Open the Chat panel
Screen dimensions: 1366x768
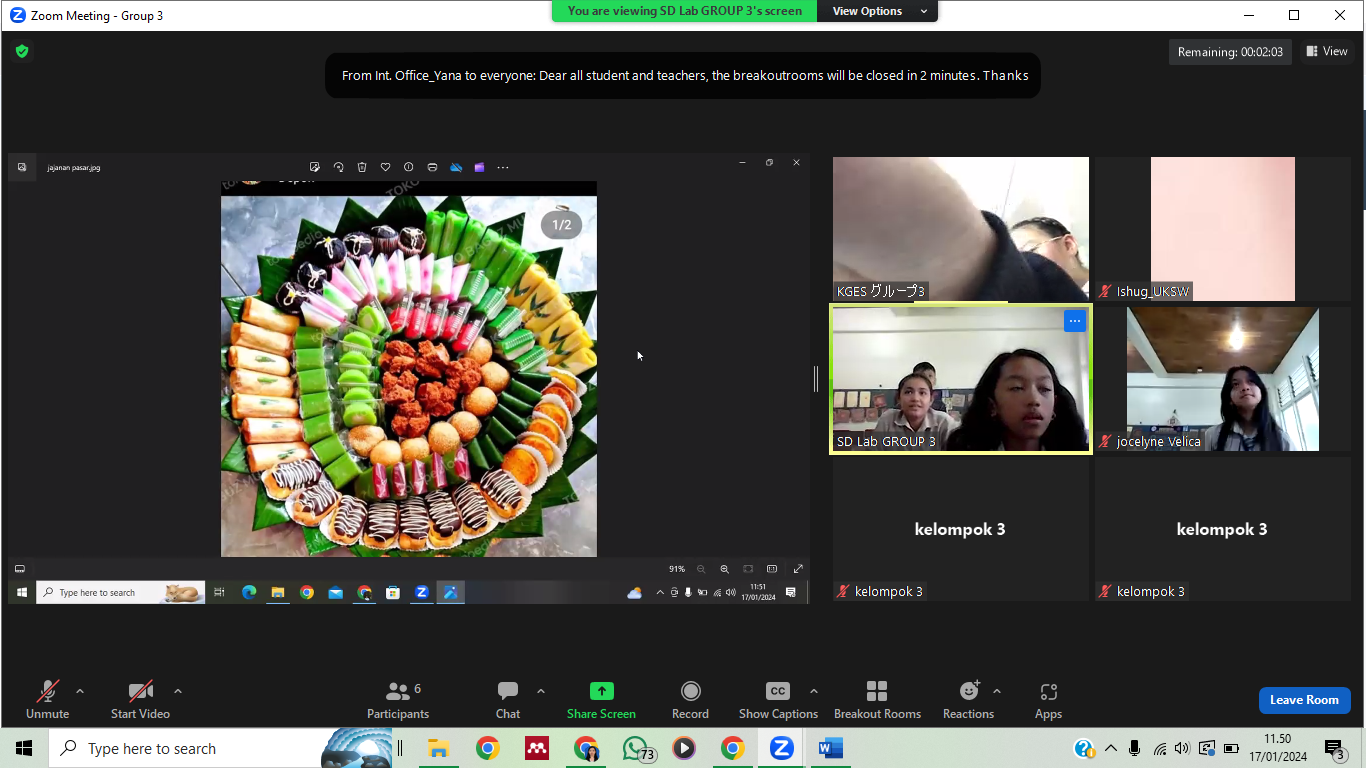tap(508, 692)
